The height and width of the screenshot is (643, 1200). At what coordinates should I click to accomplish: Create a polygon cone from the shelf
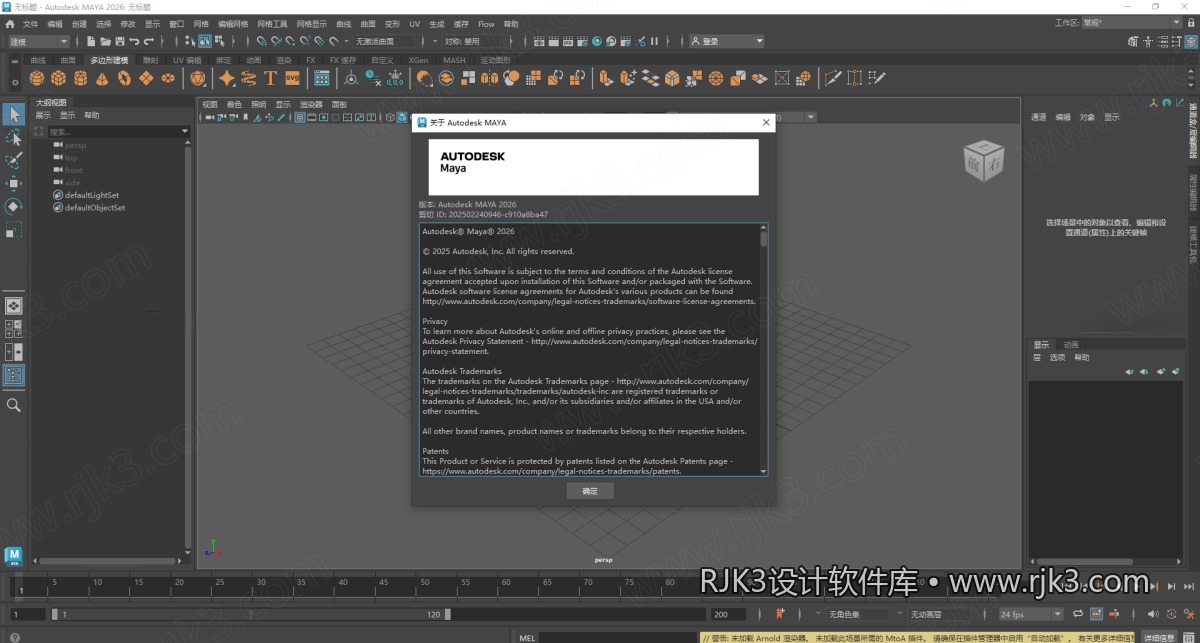[x=102, y=78]
